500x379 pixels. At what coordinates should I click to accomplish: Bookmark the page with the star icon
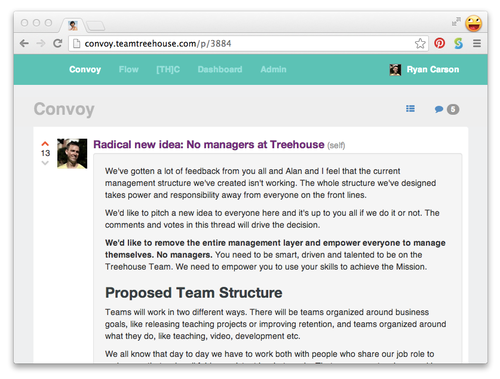coord(420,43)
